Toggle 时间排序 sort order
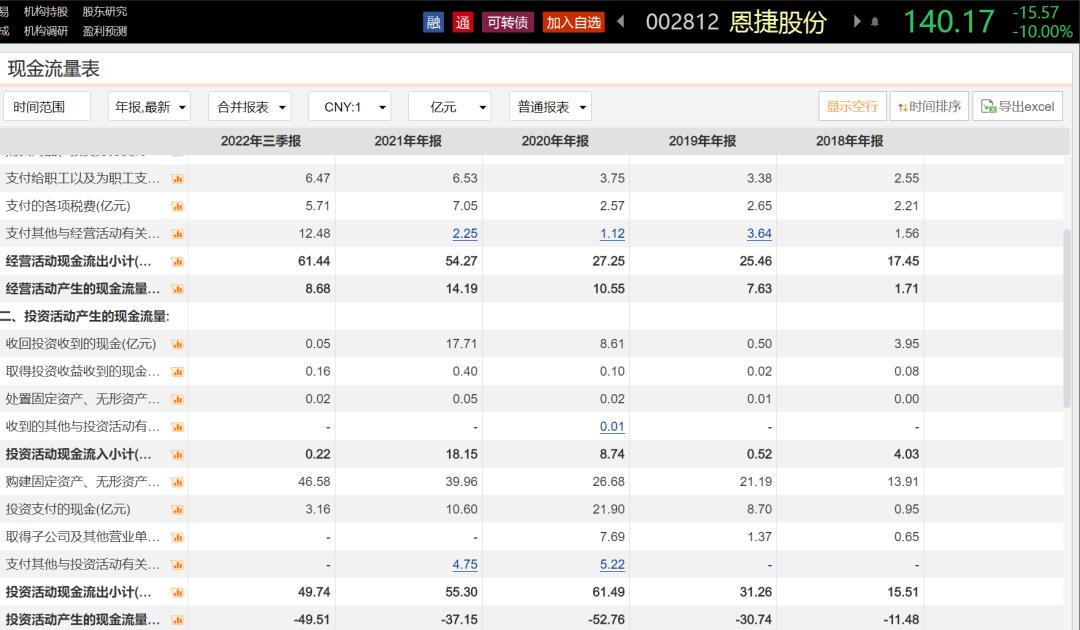Screen dimensions: 1080x630 (928, 107)
